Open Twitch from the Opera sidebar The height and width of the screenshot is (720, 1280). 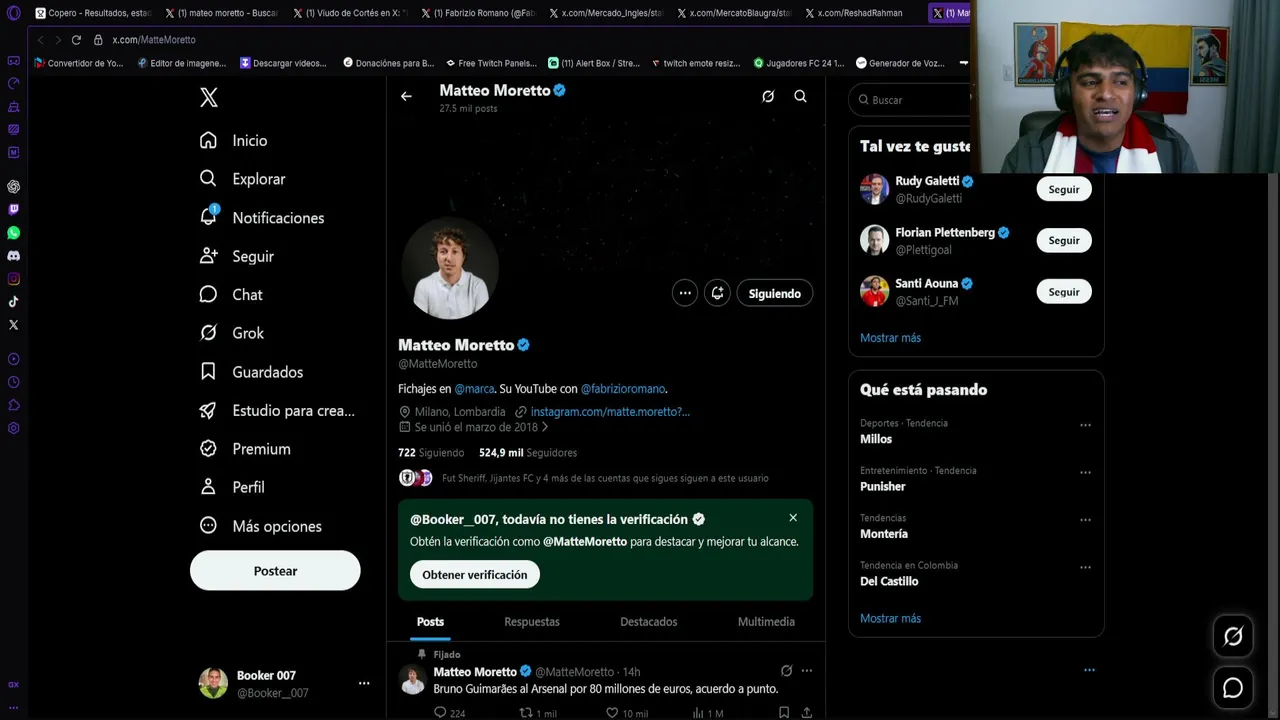pos(13,210)
